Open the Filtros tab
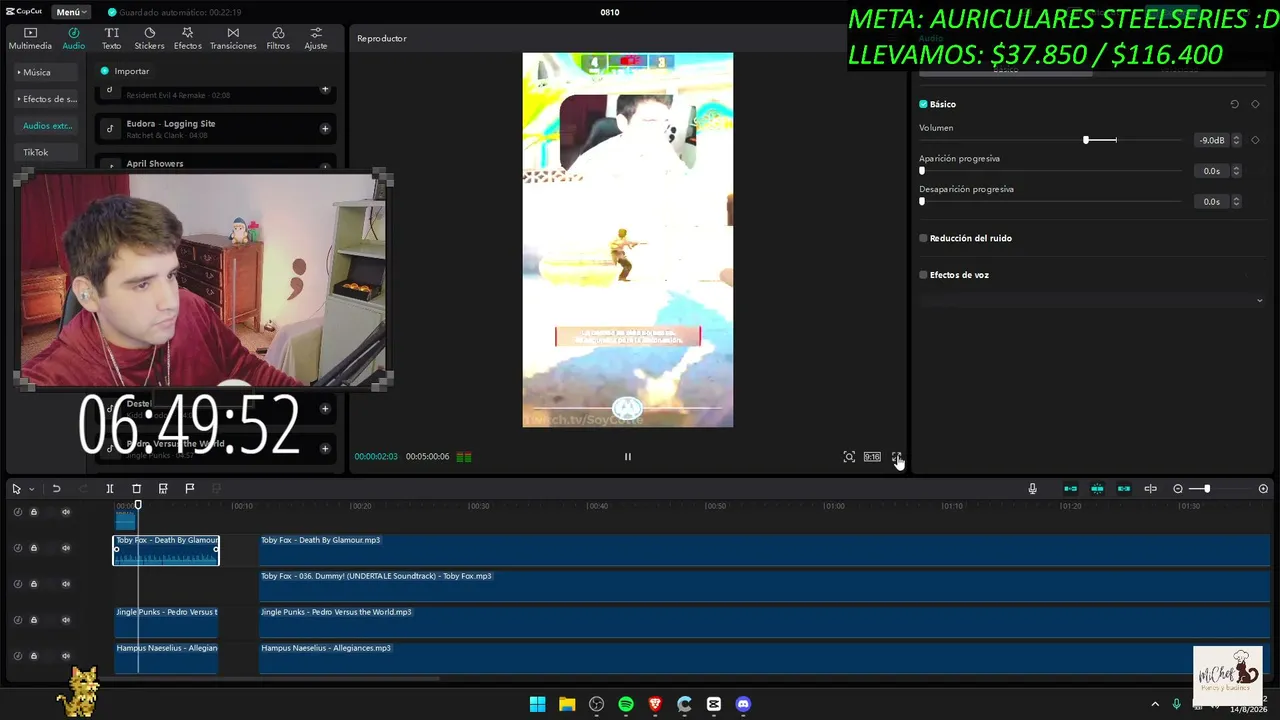 click(278, 39)
